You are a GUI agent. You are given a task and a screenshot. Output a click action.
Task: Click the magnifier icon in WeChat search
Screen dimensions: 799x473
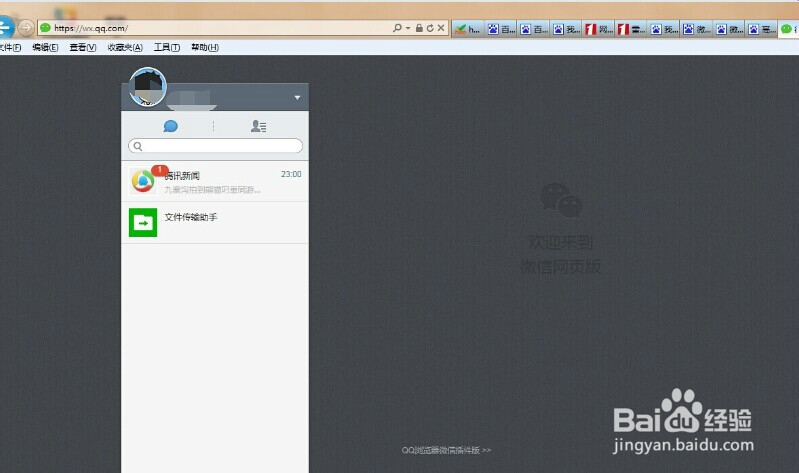click(138, 146)
